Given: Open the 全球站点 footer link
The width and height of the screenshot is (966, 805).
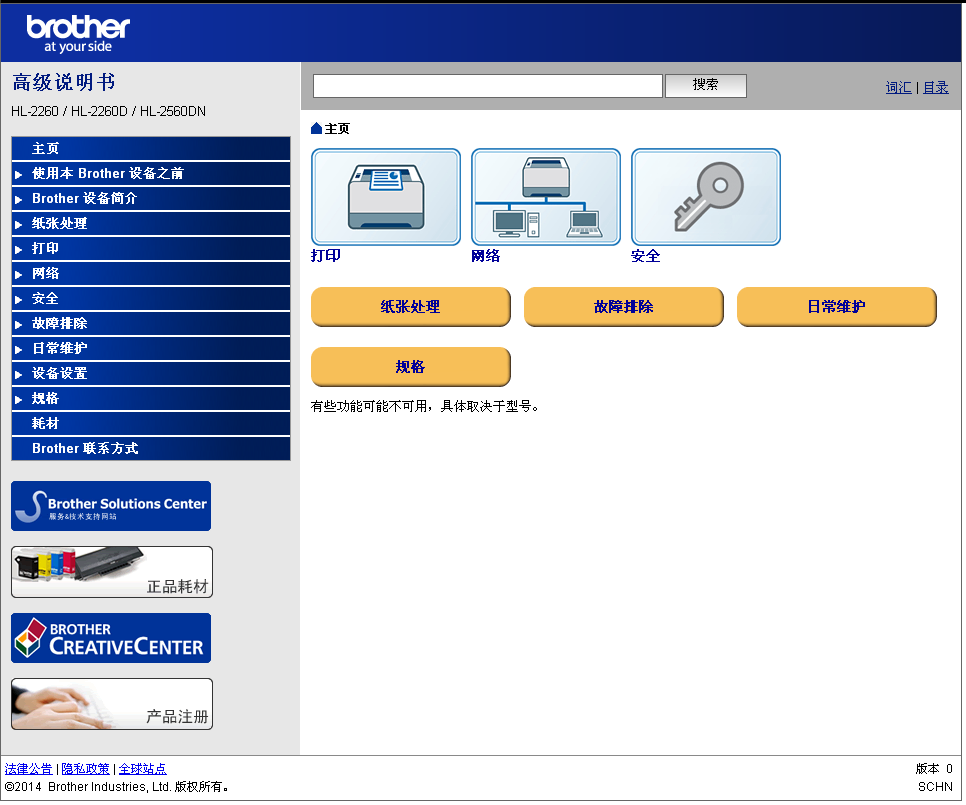Looking at the screenshot, I should 142,769.
